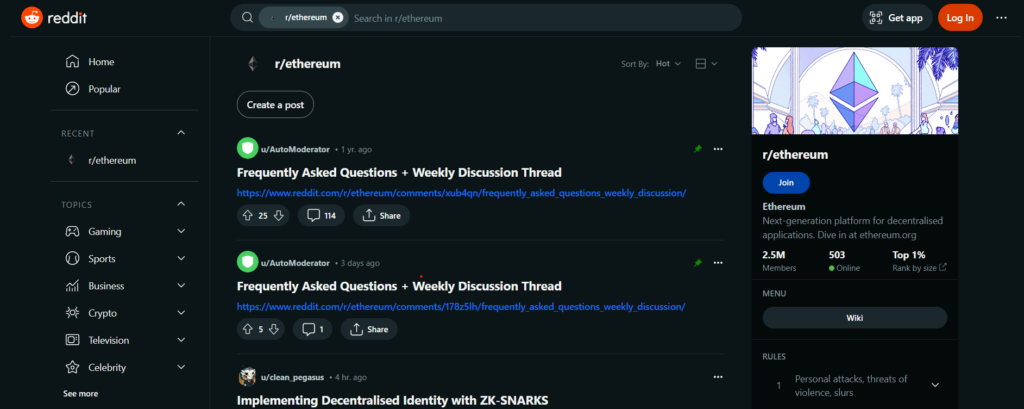Downvote the post with 5 votes
The height and width of the screenshot is (409, 1024).
coord(274,329)
